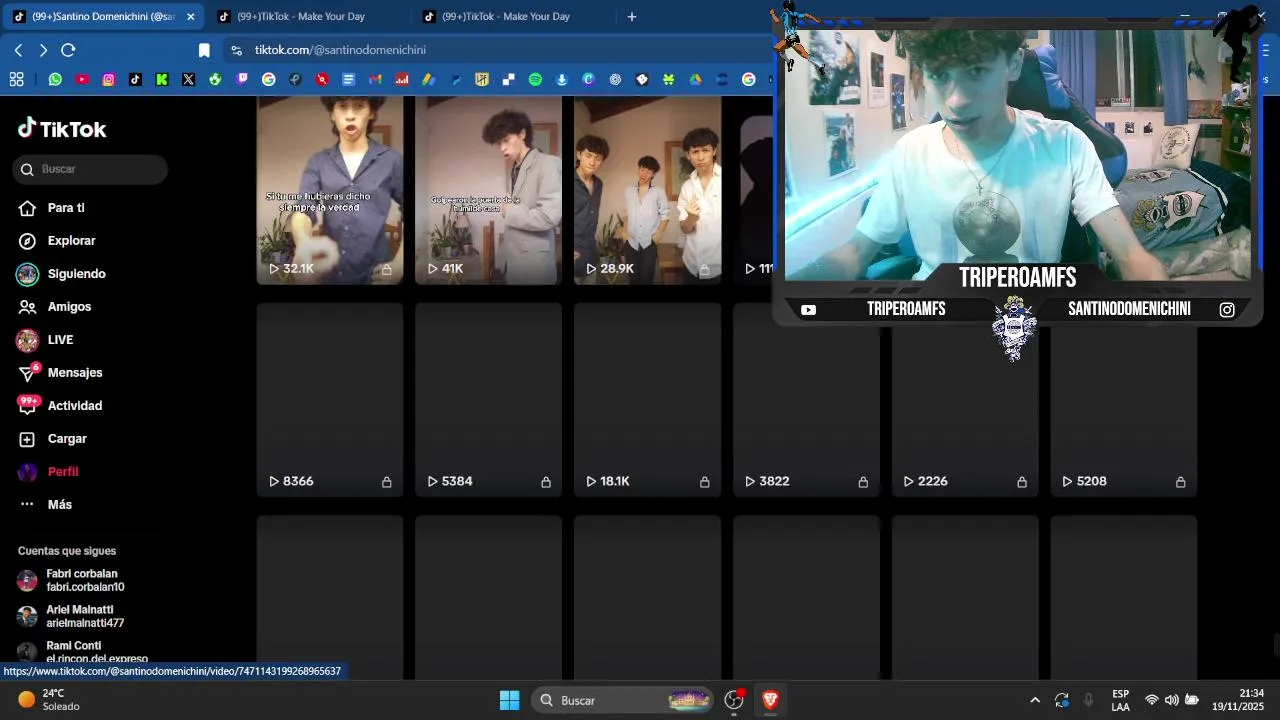The height and width of the screenshot is (720, 1280).
Task: Click the TikTok Buscar search field
Action: click(90, 169)
